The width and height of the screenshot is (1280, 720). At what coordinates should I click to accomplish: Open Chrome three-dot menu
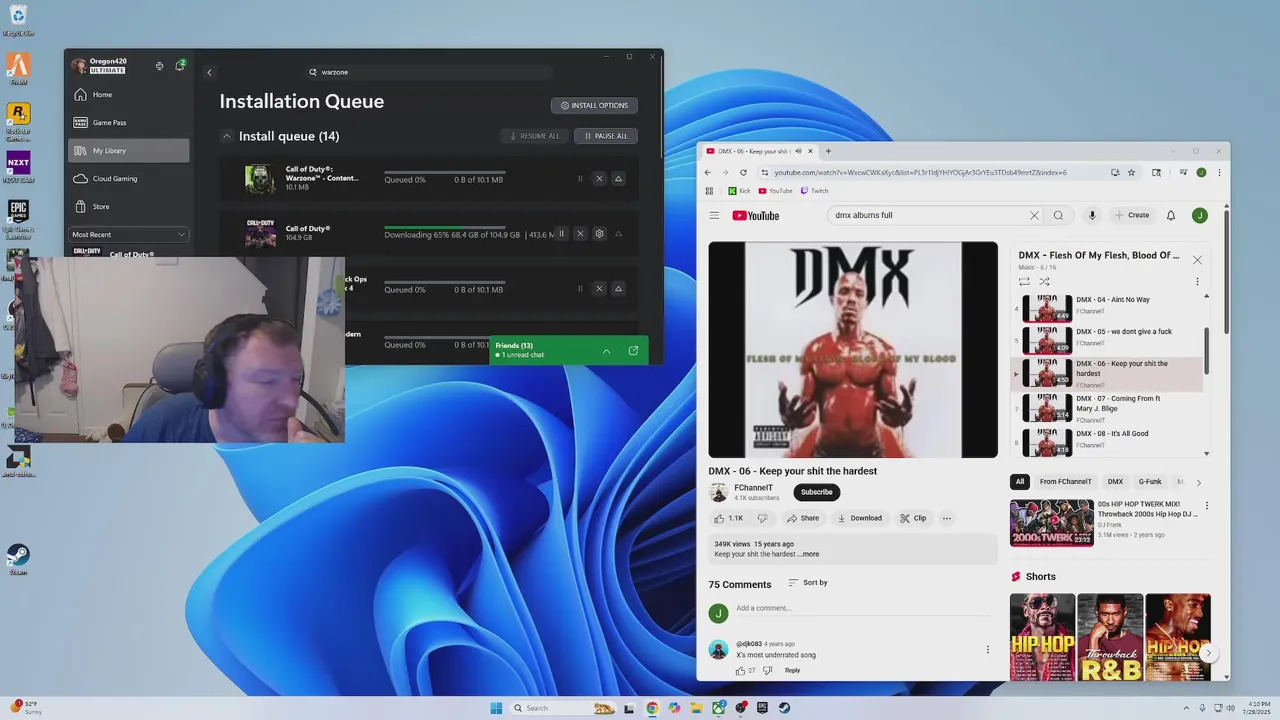pyautogui.click(x=1219, y=172)
